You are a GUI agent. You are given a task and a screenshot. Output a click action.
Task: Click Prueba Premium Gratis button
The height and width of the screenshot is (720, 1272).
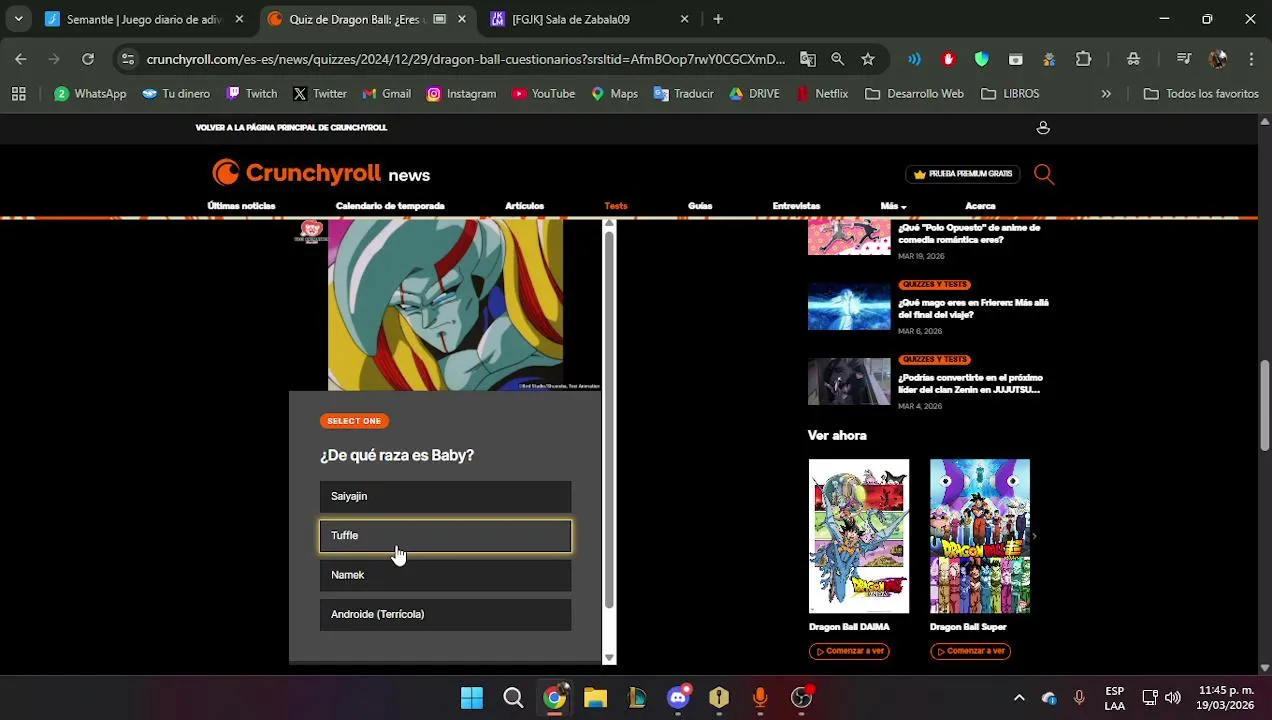point(962,174)
